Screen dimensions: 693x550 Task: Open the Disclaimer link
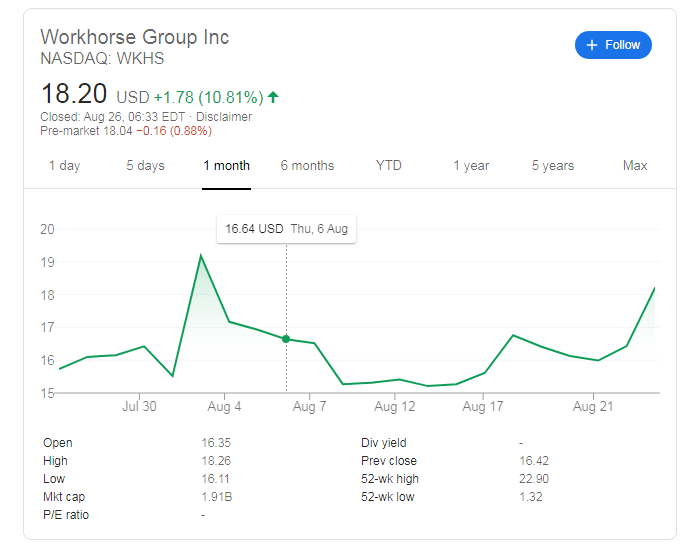pos(224,117)
